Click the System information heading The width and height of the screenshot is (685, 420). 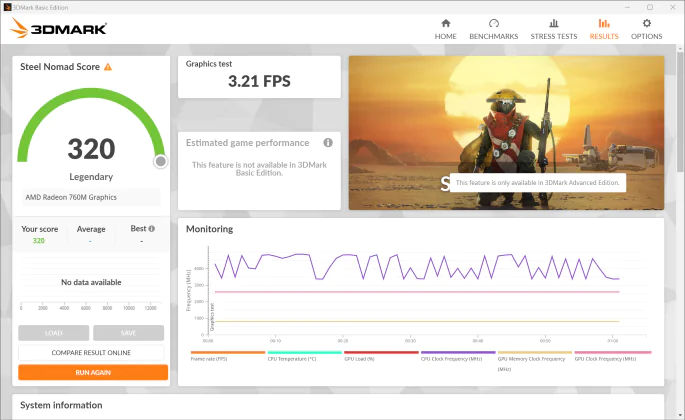[x=61, y=405]
